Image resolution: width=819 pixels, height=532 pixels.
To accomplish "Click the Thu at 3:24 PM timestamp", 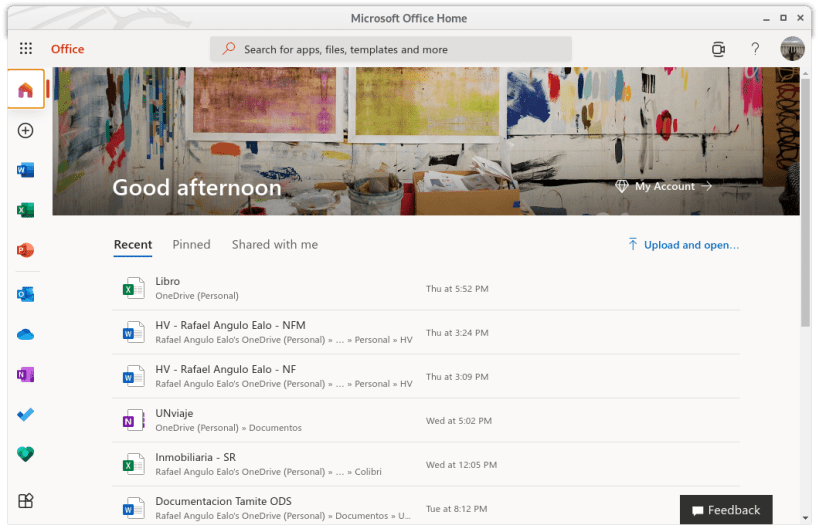I will (457, 333).
